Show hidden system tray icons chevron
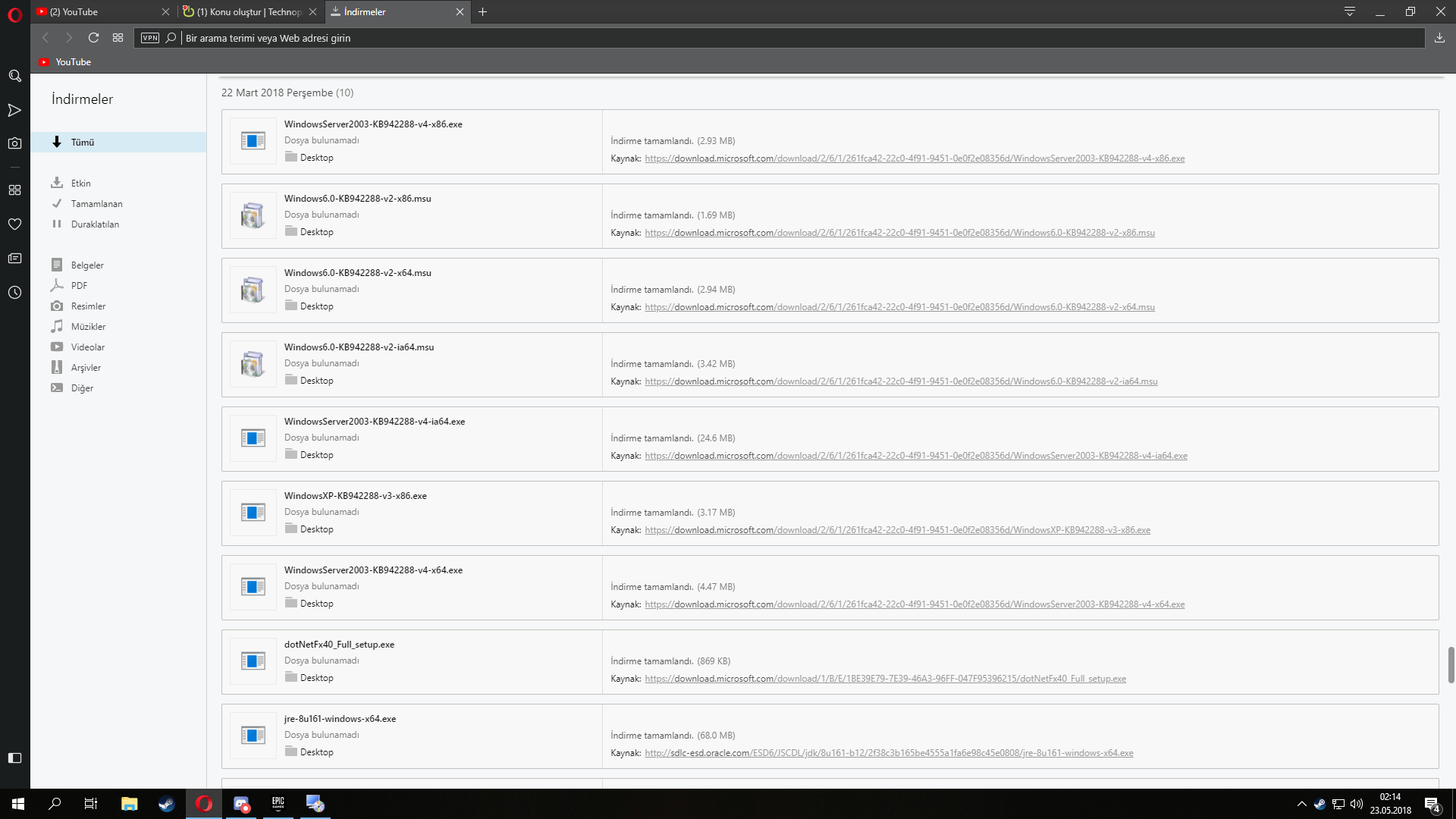1456x819 pixels. pyautogui.click(x=1301, y=804)
